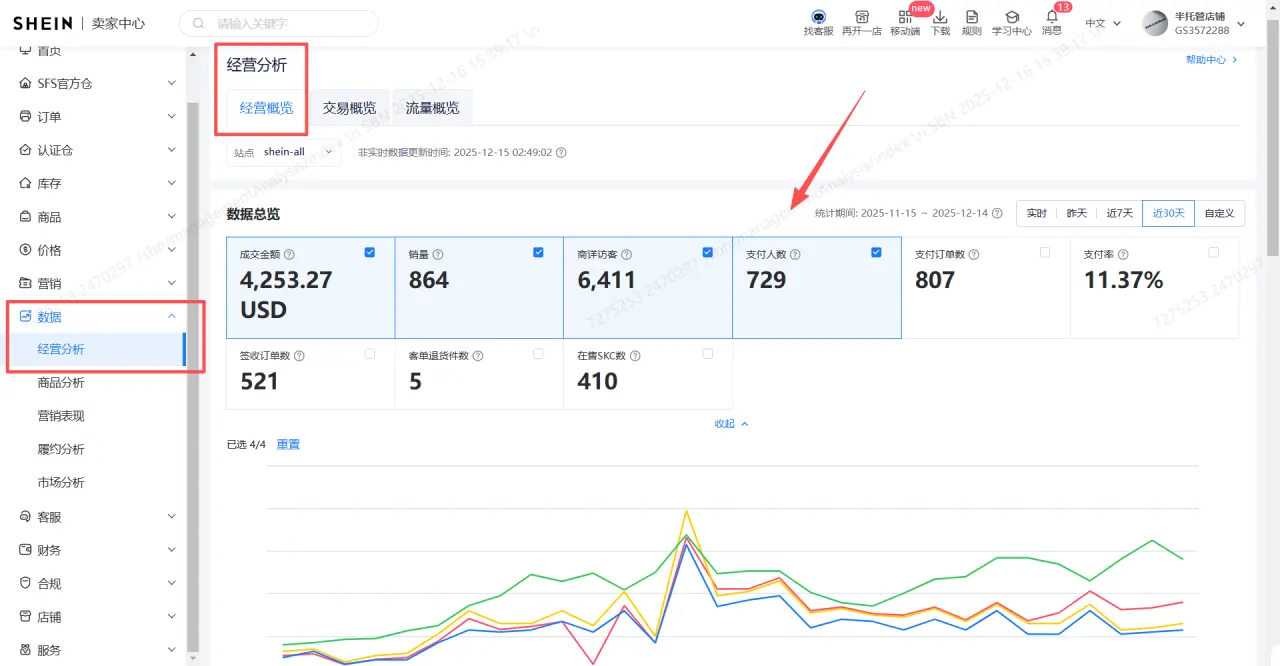Tick the 支付订单数 checkbox
1280x666 pixels.
pos(1045,253)
